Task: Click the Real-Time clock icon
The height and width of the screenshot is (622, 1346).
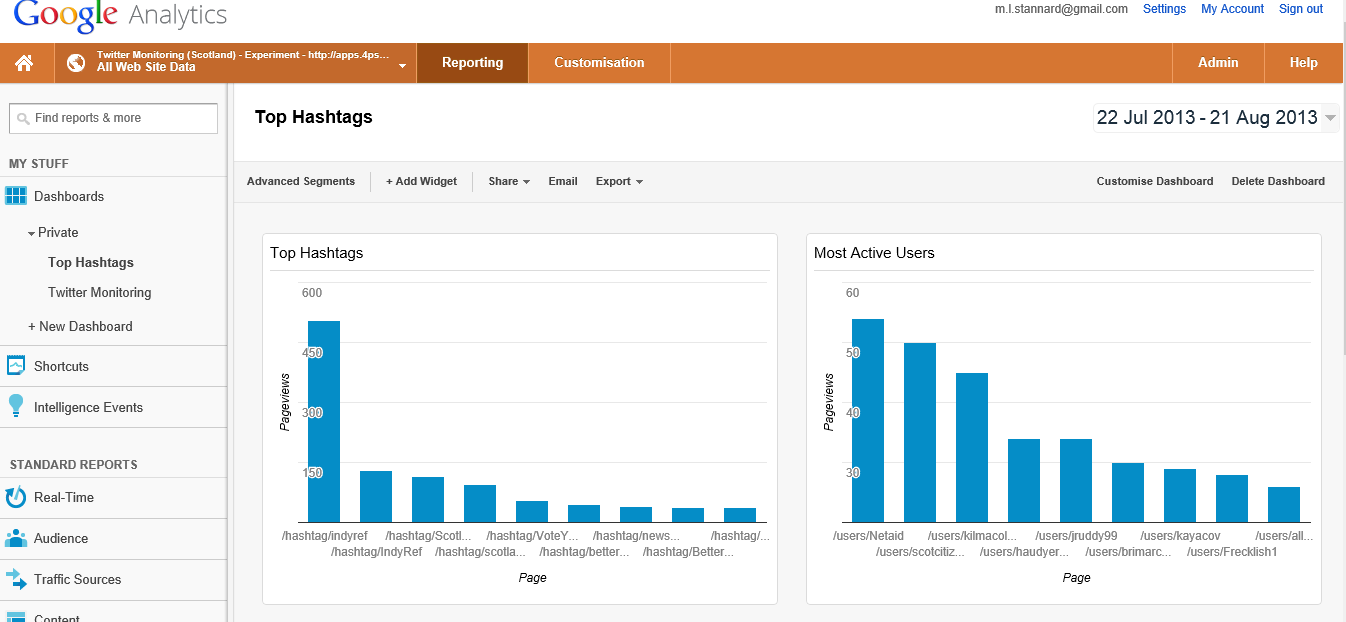Action: coord(16,497)
